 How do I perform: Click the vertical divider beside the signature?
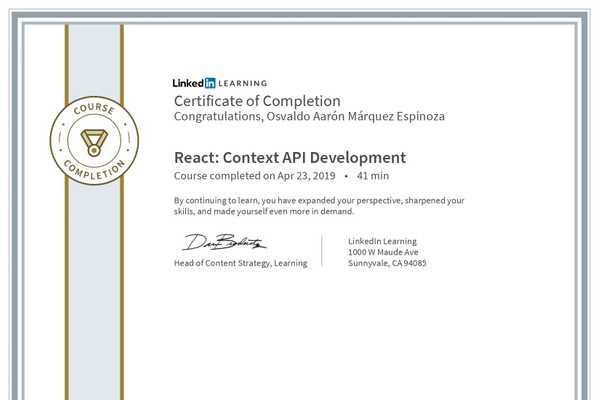[x=322, y=250]
